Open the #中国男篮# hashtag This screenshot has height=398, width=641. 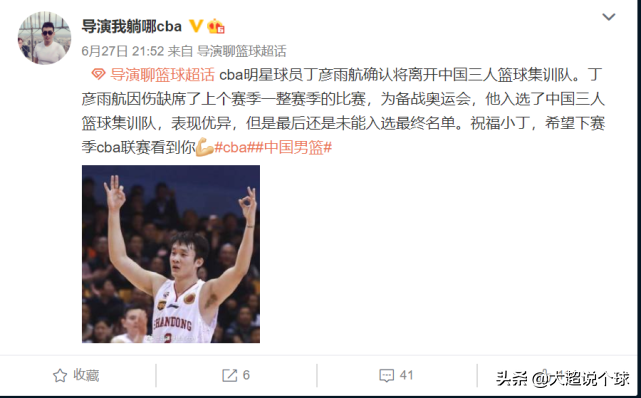point(293,148)
